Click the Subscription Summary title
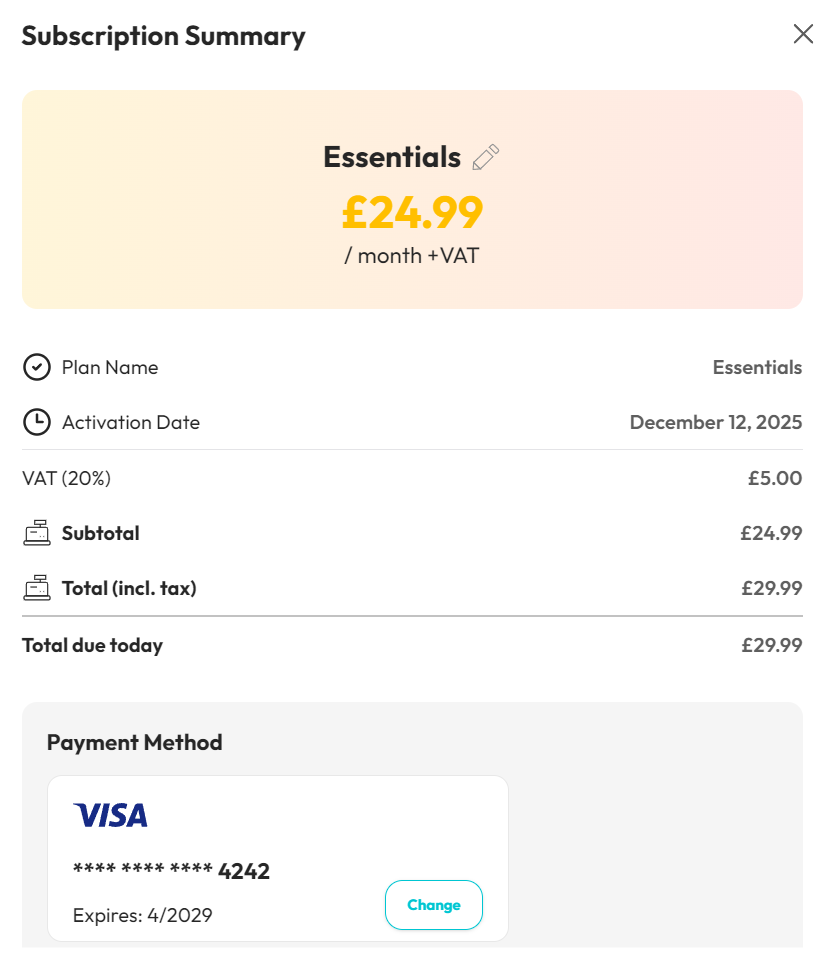This screenshot has width=835, height=969. tap(163, 36)
